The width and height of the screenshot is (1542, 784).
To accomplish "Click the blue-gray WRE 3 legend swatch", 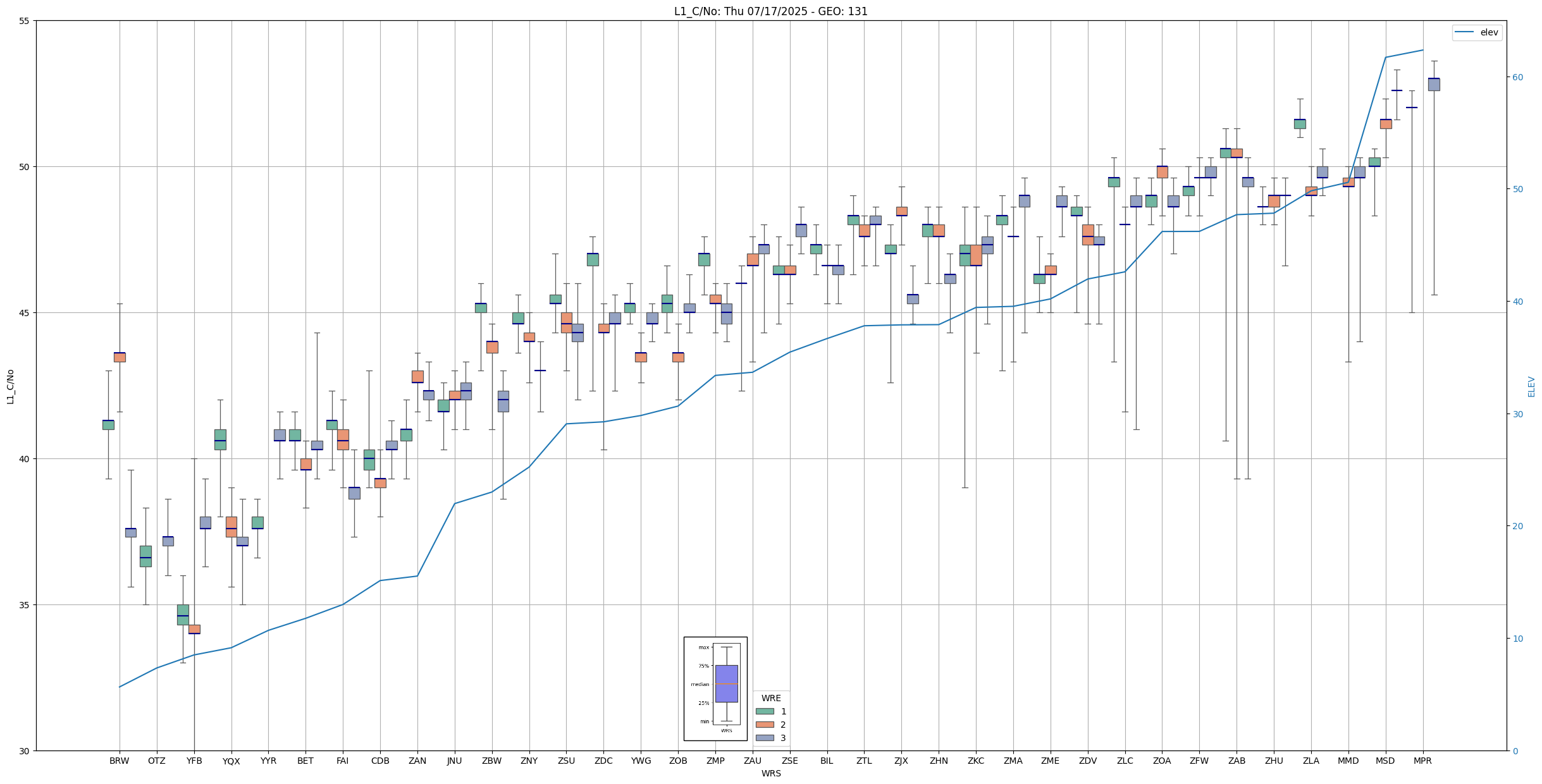I will tap(764, 738).
